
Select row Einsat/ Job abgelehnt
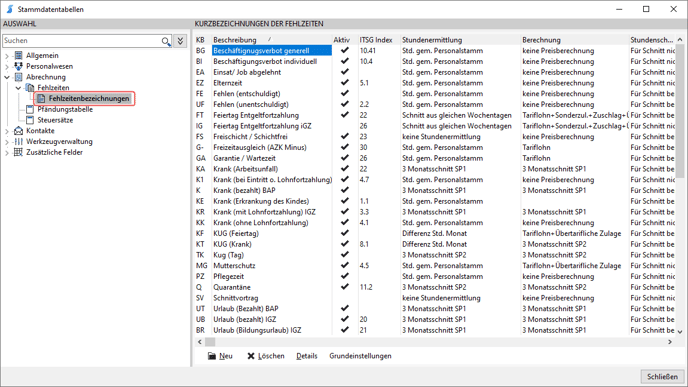click(x=434, y=72)
